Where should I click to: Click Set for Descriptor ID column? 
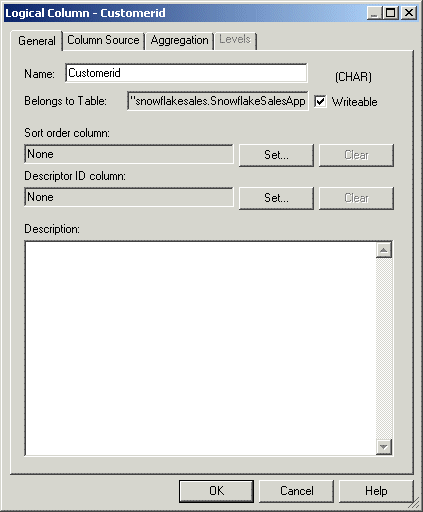[276, 198]
